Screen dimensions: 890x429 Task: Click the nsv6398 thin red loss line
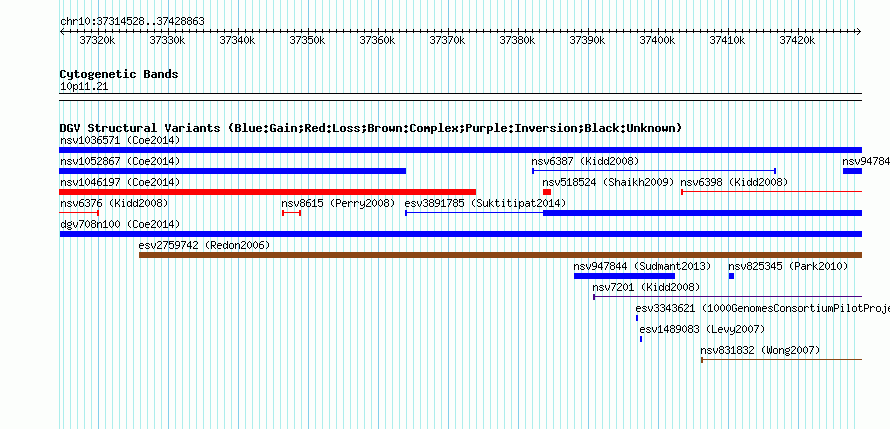click(771, 192)
